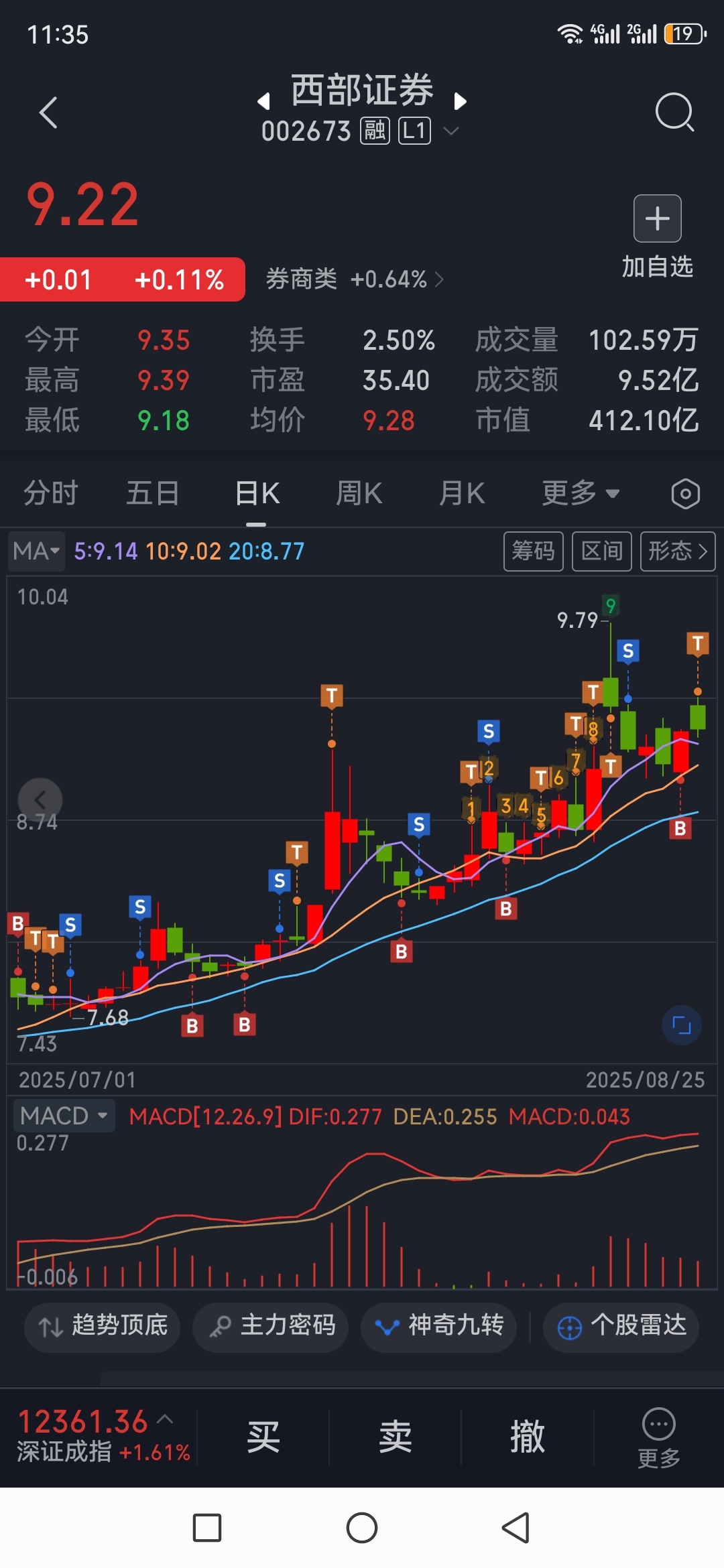Tap Android home circle button
724x1568 pixels.
[362, 1528]
